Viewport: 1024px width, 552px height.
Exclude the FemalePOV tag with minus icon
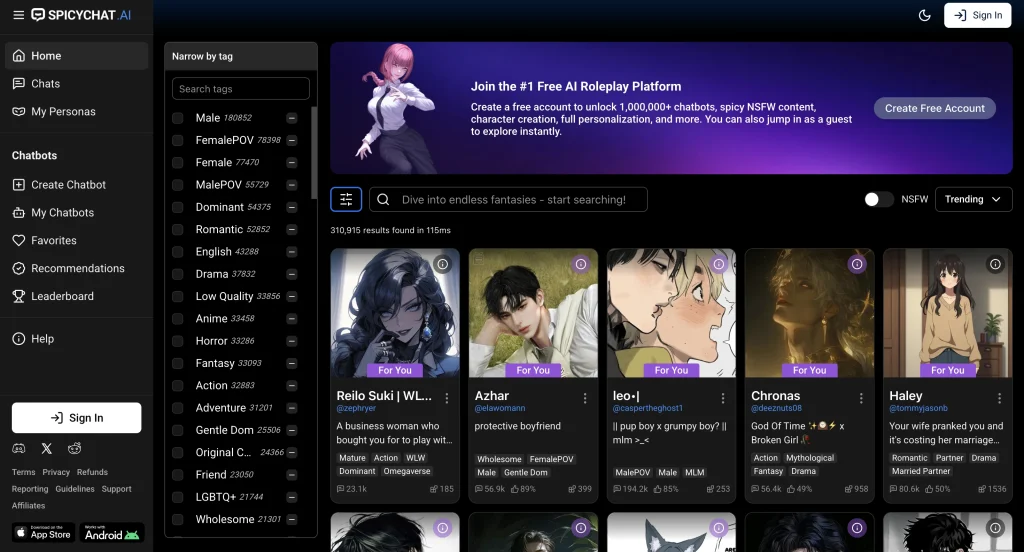[292, 140]
